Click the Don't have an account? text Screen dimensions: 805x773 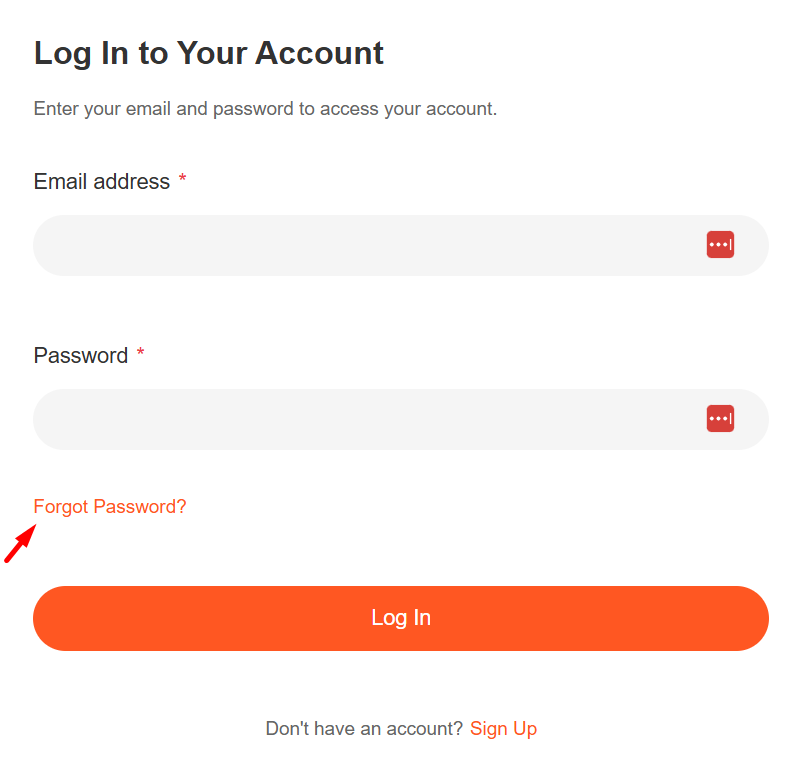pos(364,729)
